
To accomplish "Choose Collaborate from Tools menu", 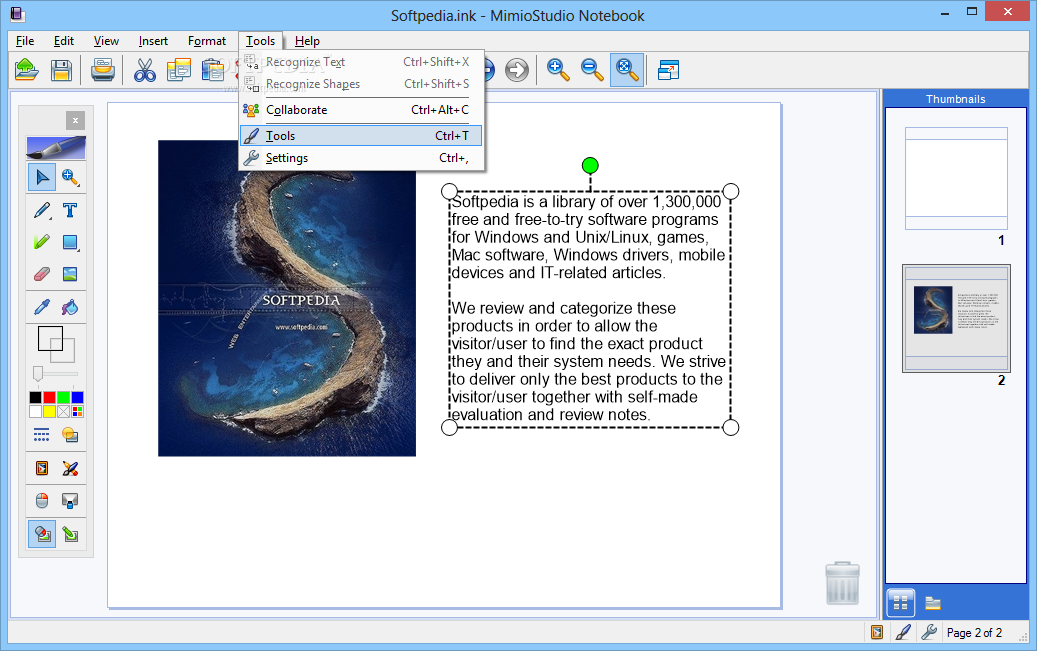I will coord(361,110).
